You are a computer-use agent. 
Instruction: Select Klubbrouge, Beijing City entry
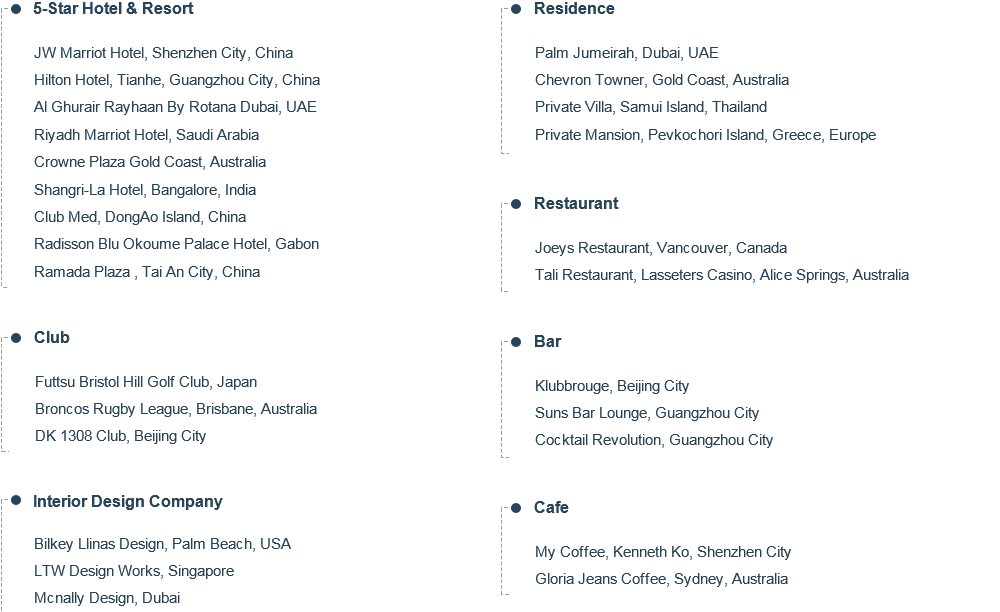[612, 386]
